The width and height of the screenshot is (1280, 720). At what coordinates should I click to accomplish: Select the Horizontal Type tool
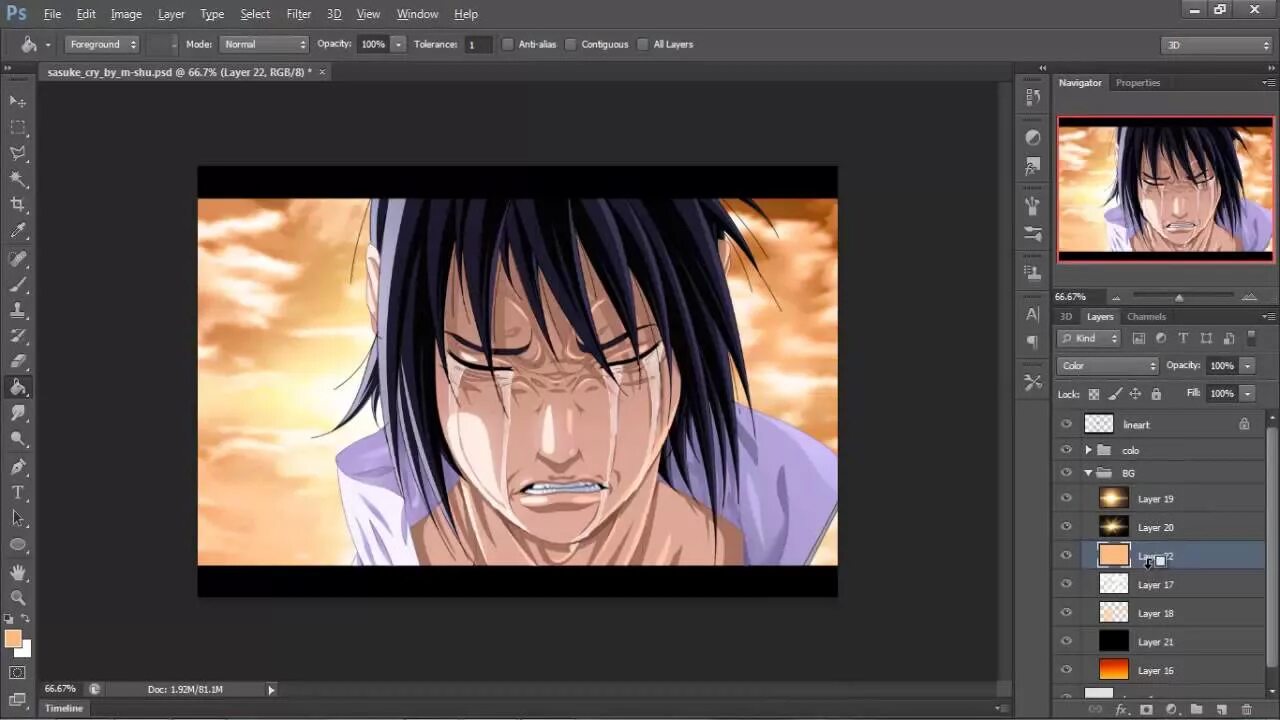[18, 493]
